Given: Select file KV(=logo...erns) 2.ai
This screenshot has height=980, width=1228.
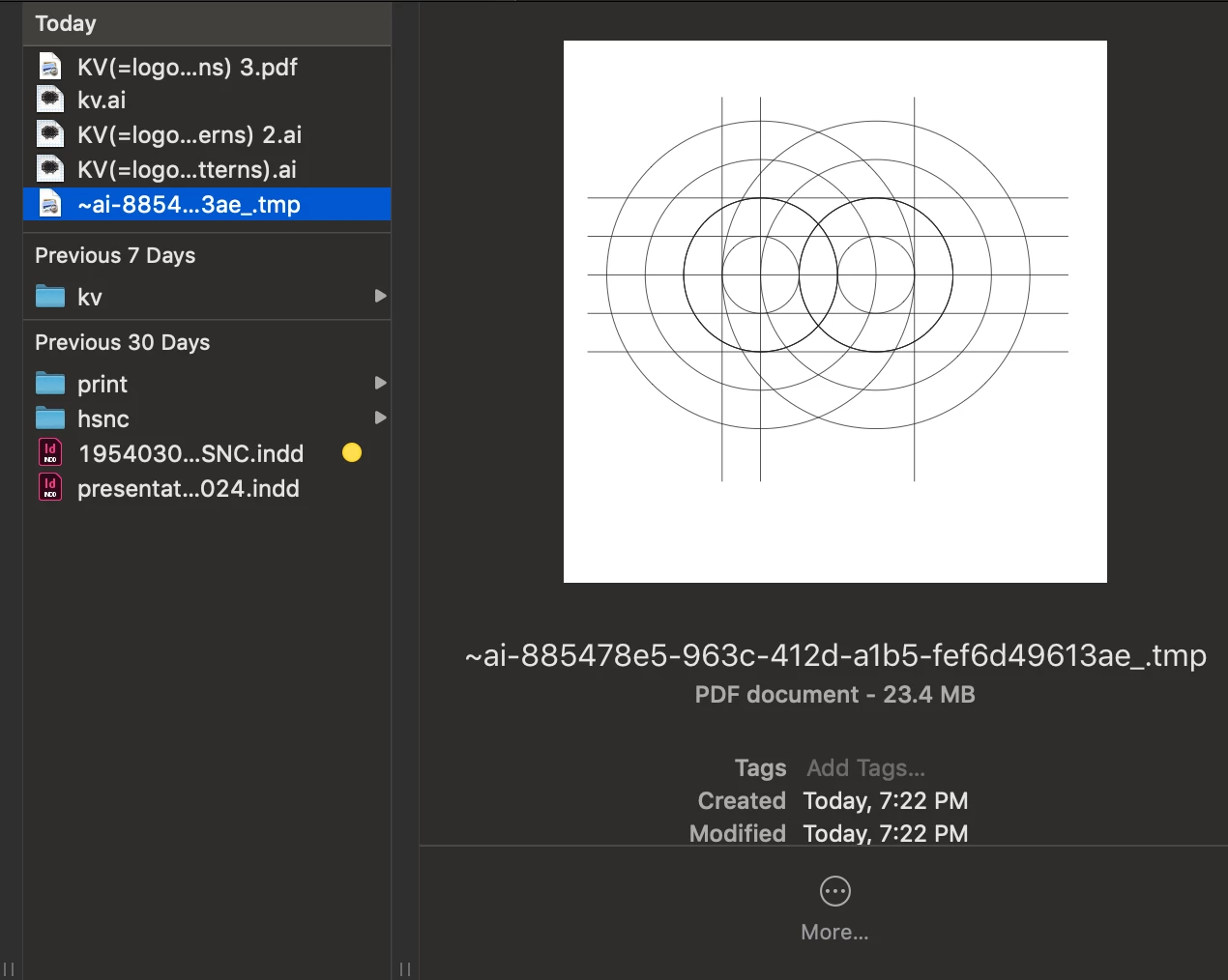Looking at the screenshot, I should click(190, 134).
